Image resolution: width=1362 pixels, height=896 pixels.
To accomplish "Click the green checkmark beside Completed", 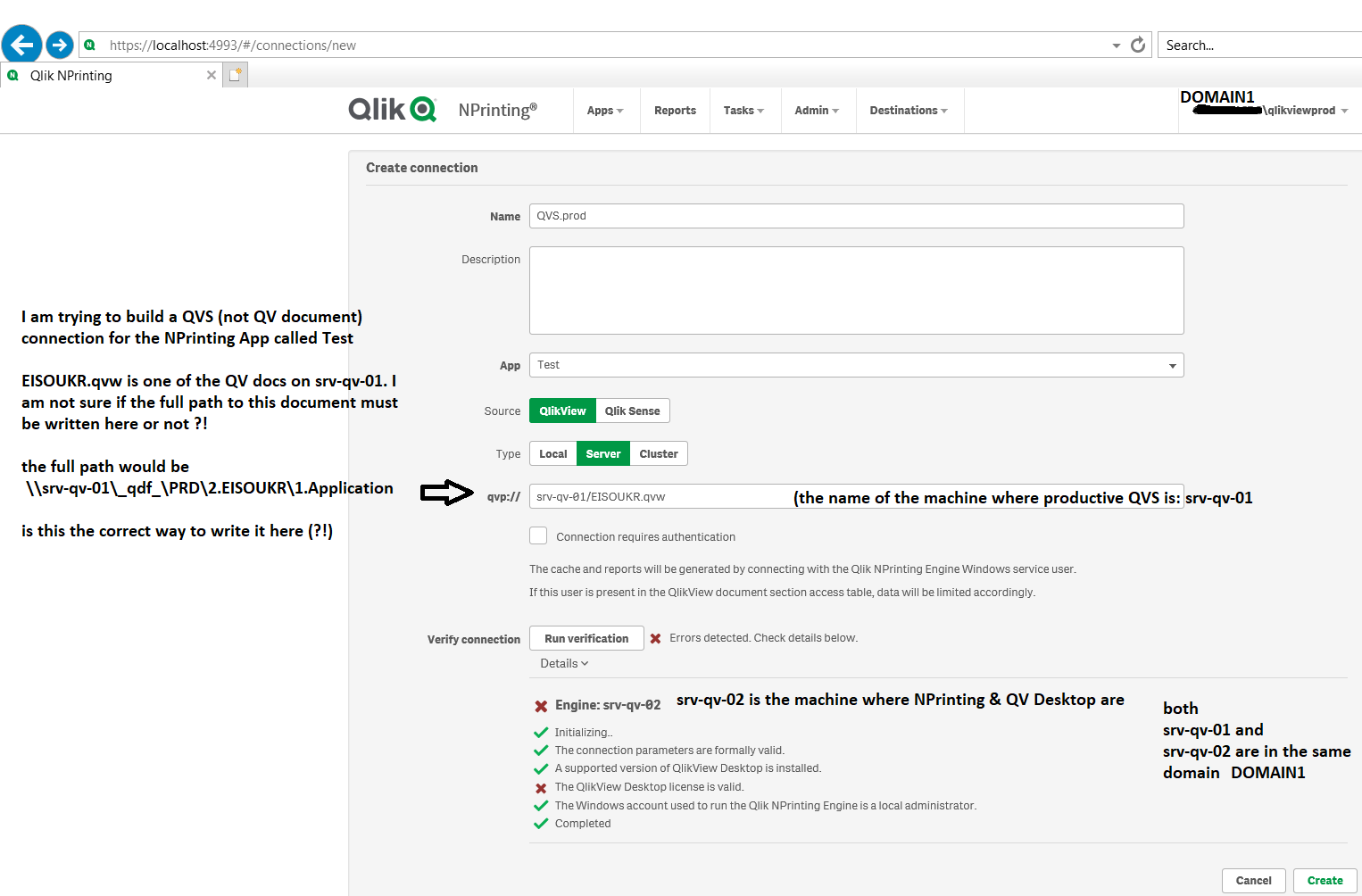I will 541,823.
